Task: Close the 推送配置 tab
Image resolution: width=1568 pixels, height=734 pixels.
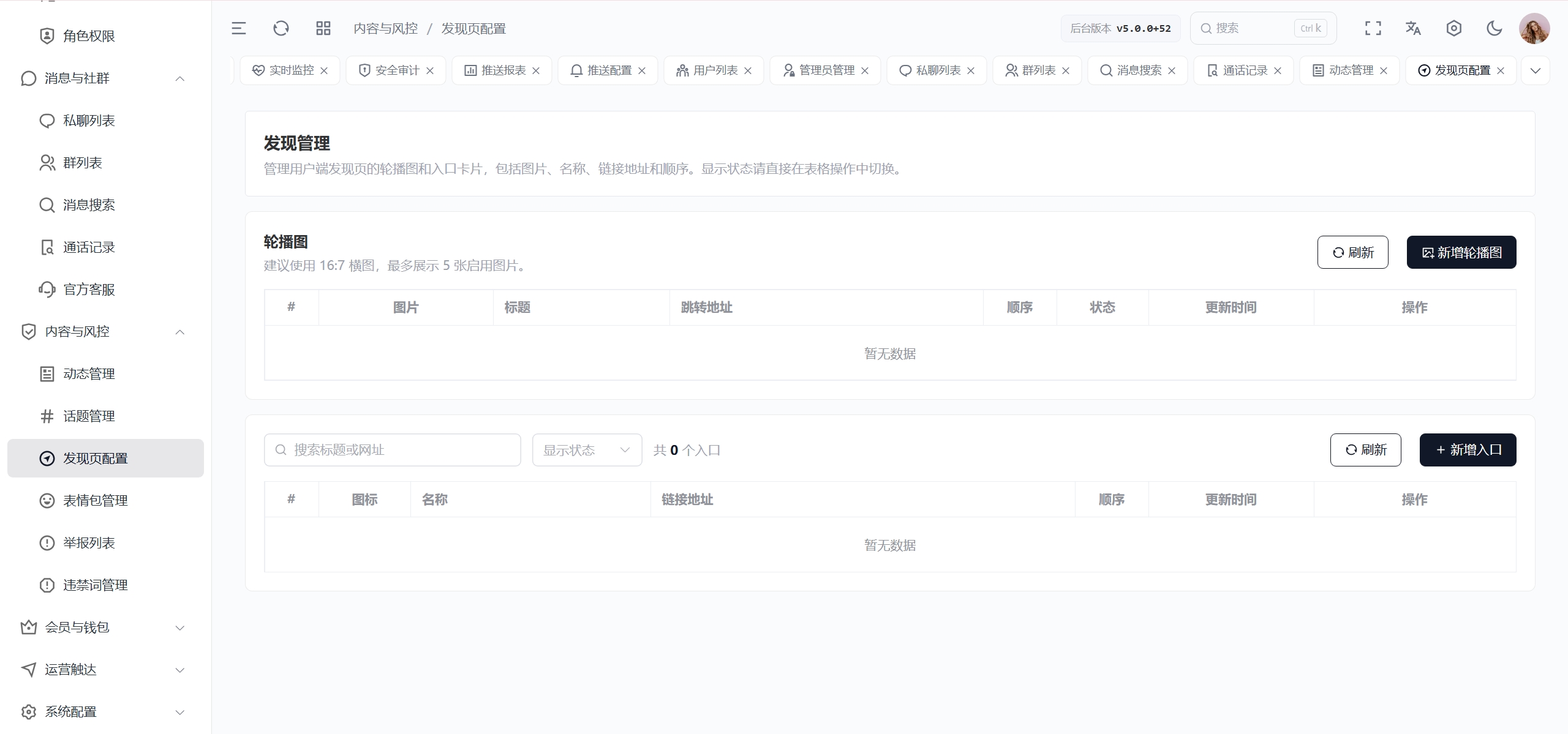Action: (642, 71)
